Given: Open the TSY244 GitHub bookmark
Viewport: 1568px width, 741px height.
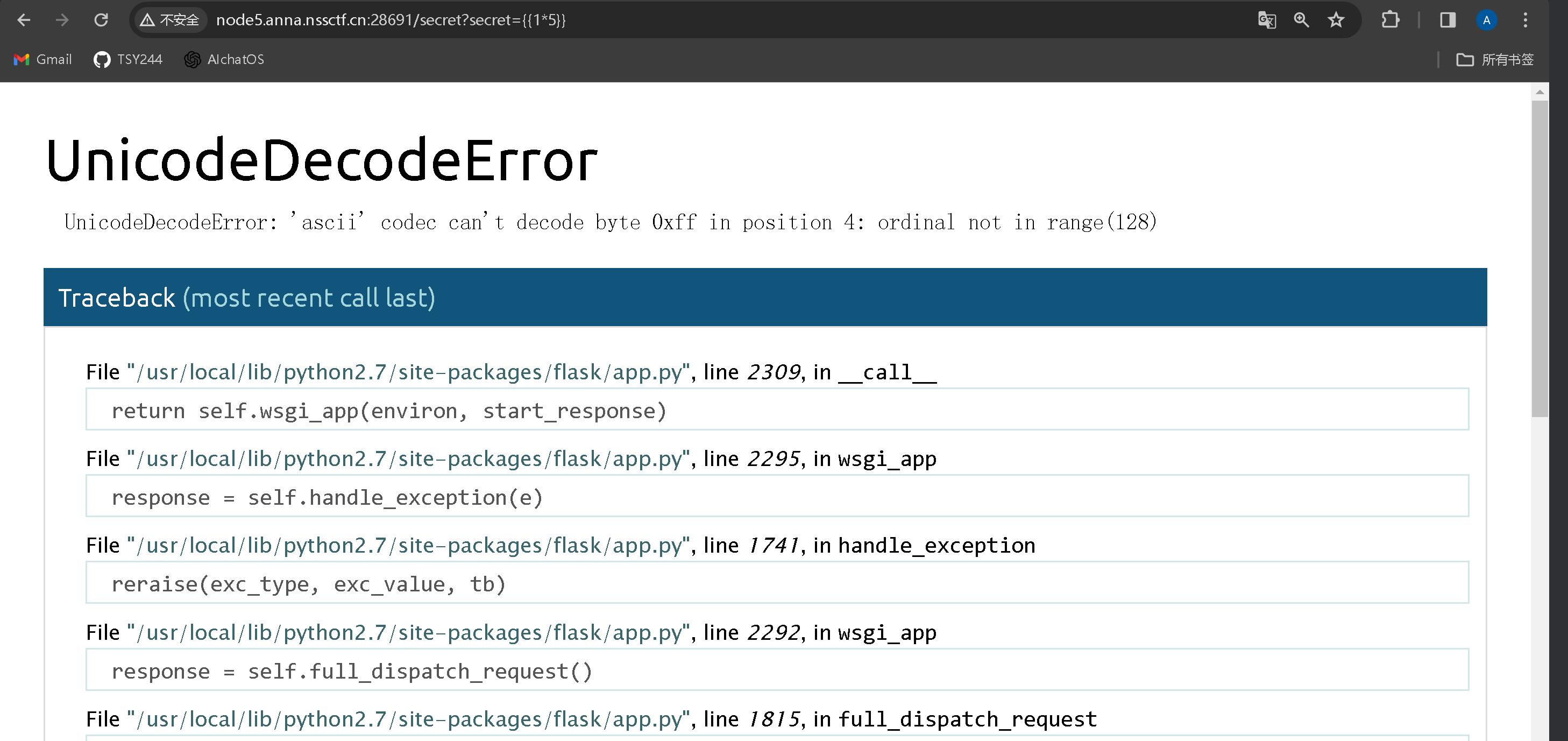Looking at the screenshot, I should coord(128,59).
